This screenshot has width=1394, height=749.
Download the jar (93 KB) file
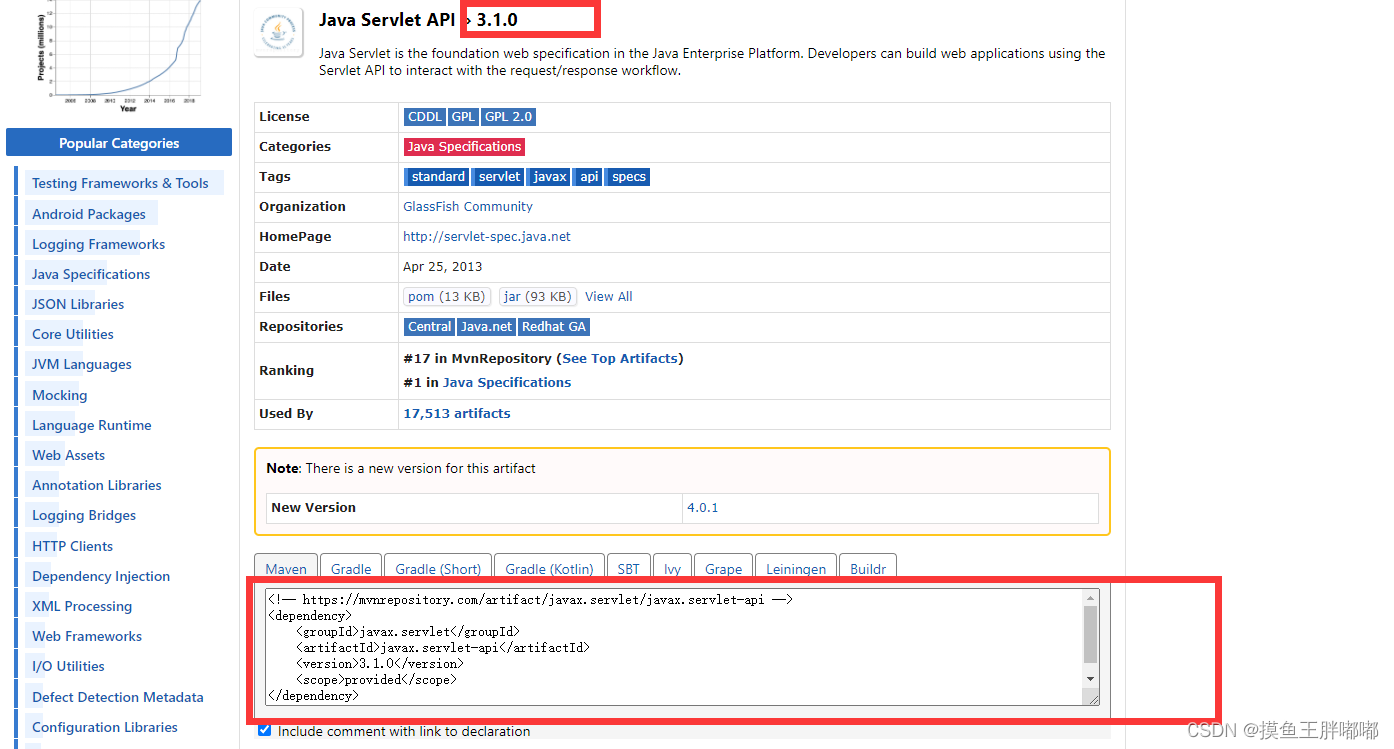pos(538,297)
